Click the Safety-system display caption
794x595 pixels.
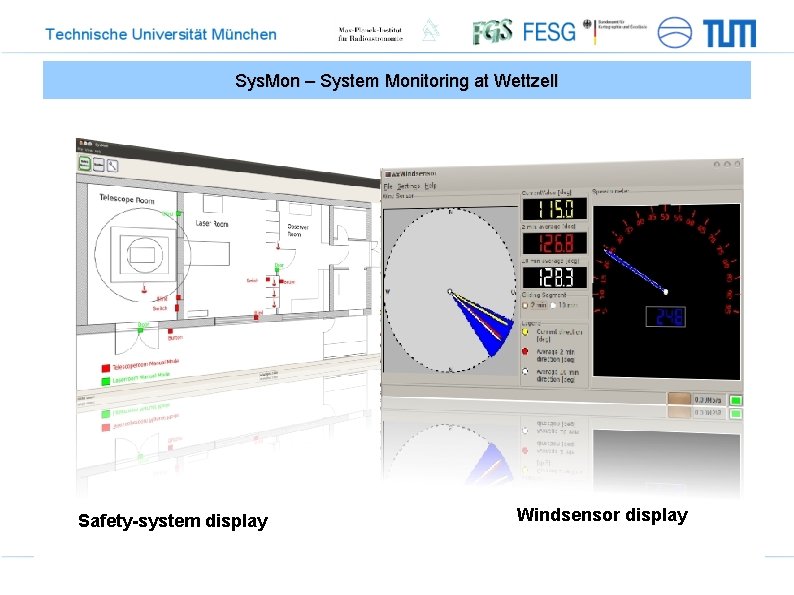point(173,521)
